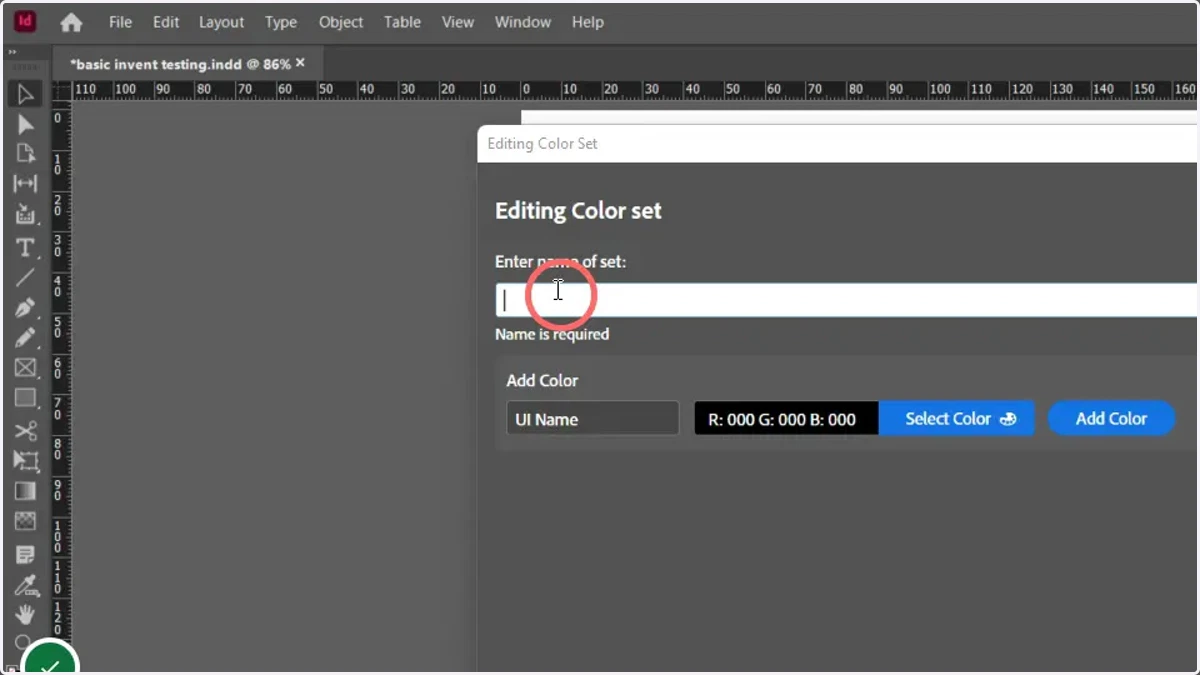Select the Gap tool
Viewport: 1200px width, 675px height.
(x=25, y=184)
